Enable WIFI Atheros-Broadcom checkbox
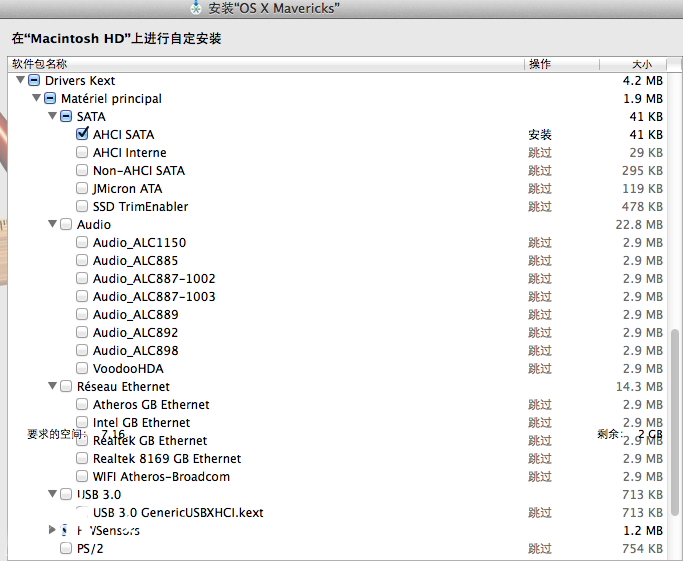The width and height of the screenshot is (683, 561). pyautogui.click(x=82, y=476)
